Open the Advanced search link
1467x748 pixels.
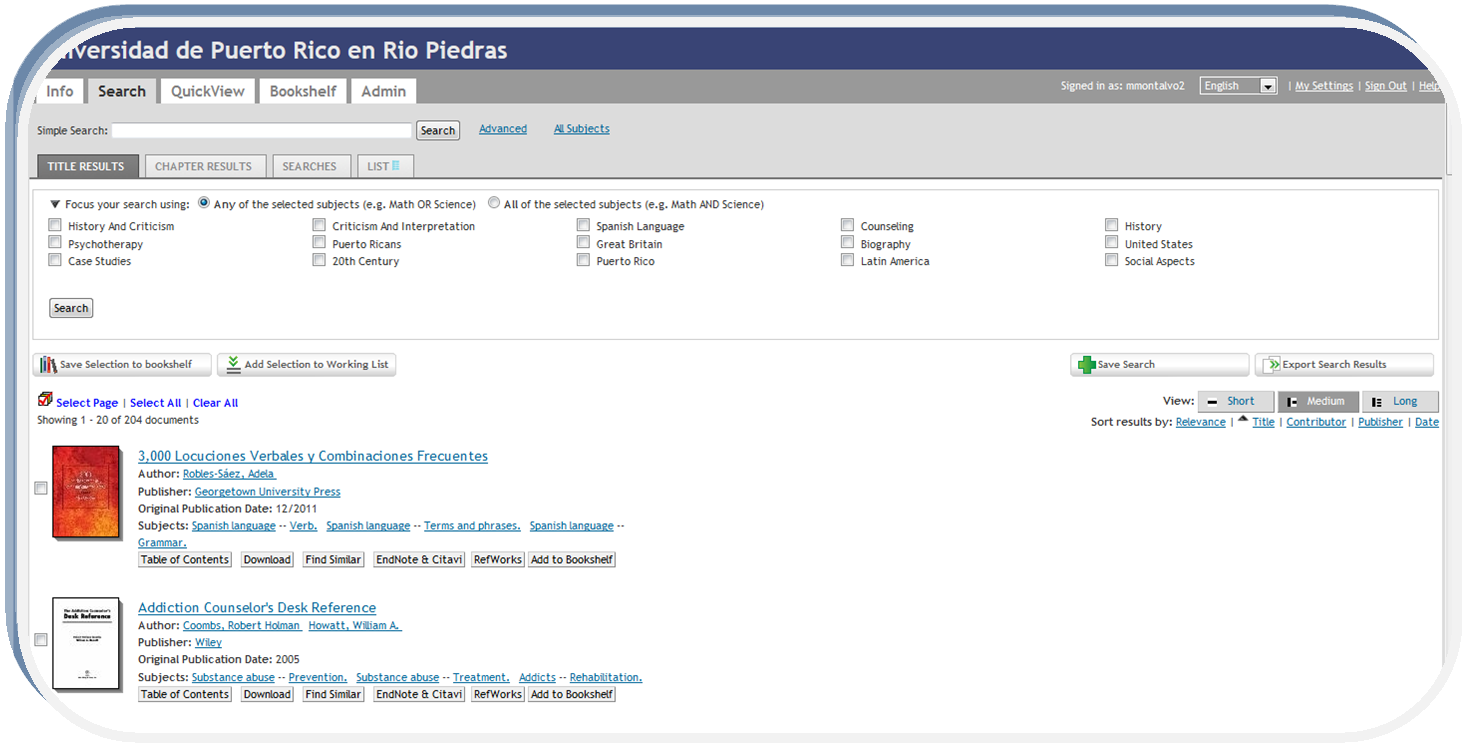502,129
